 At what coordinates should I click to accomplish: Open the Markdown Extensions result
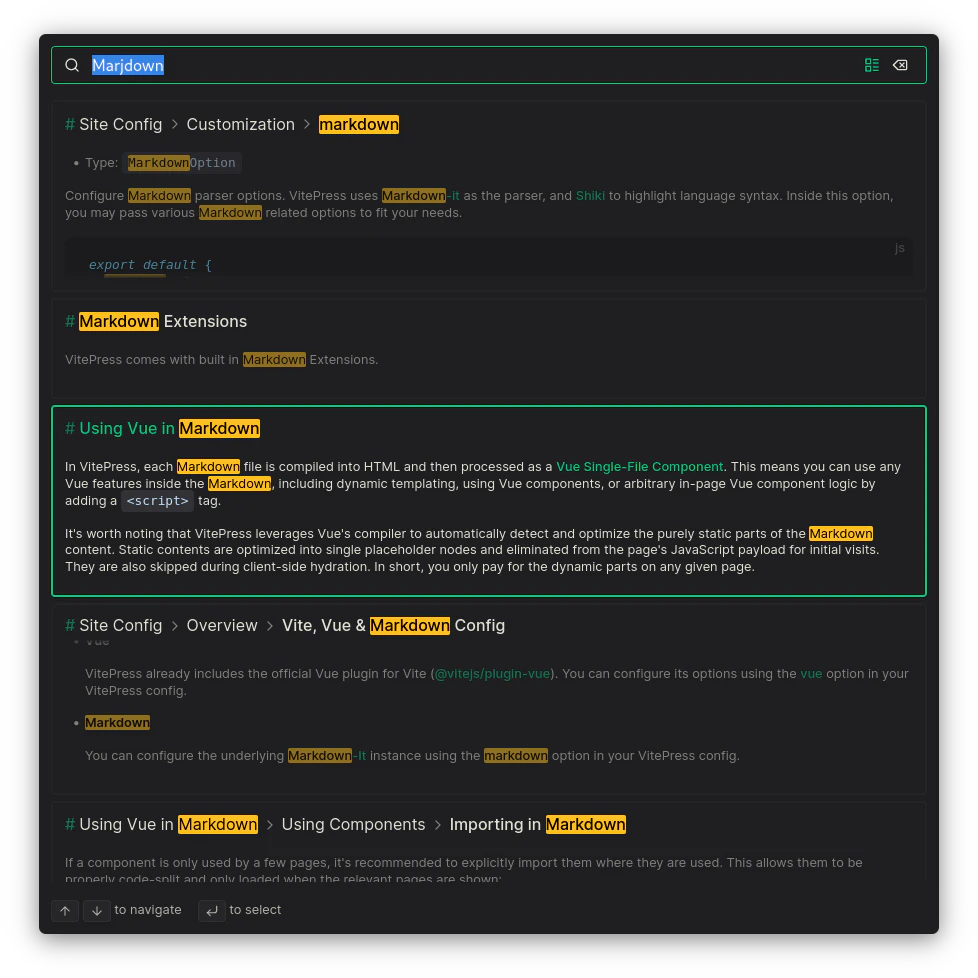click(162, 322)
